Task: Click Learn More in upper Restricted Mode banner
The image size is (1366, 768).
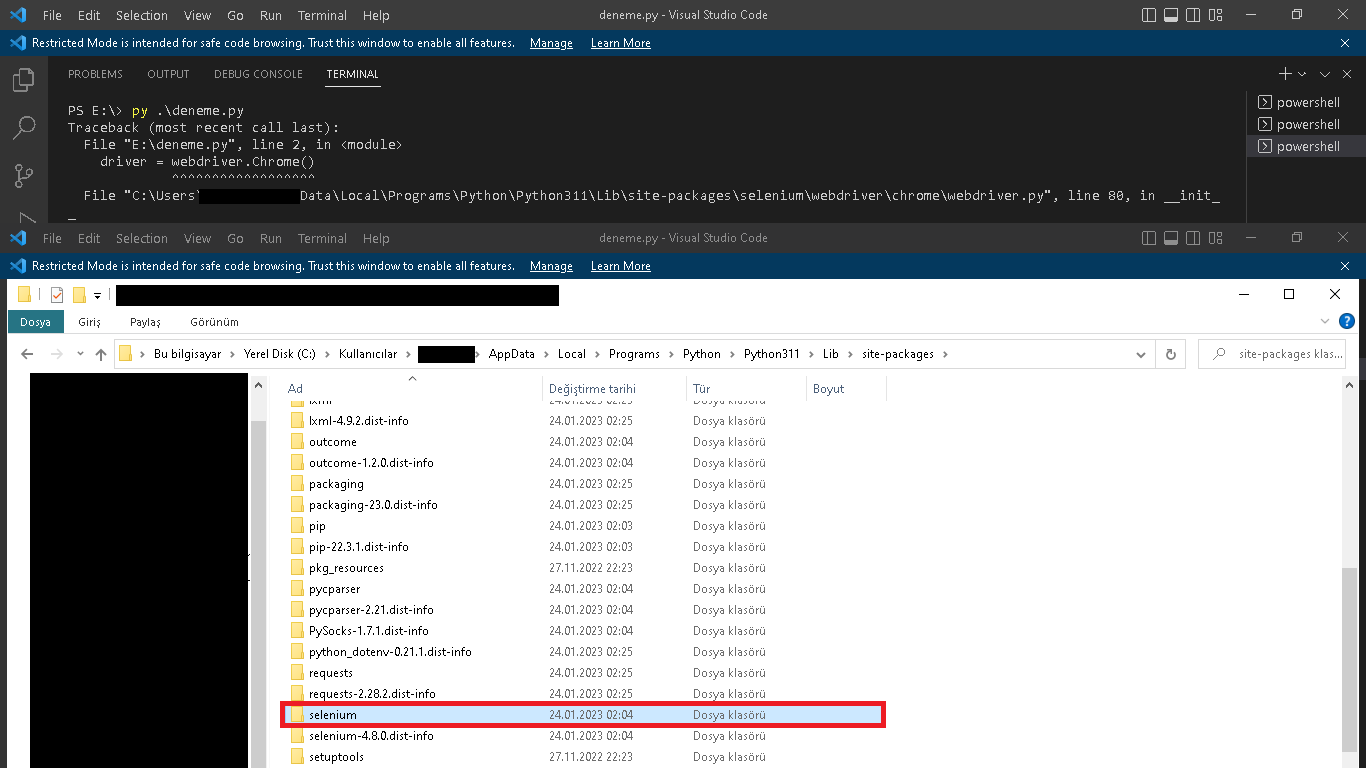Action: (620, 43)
